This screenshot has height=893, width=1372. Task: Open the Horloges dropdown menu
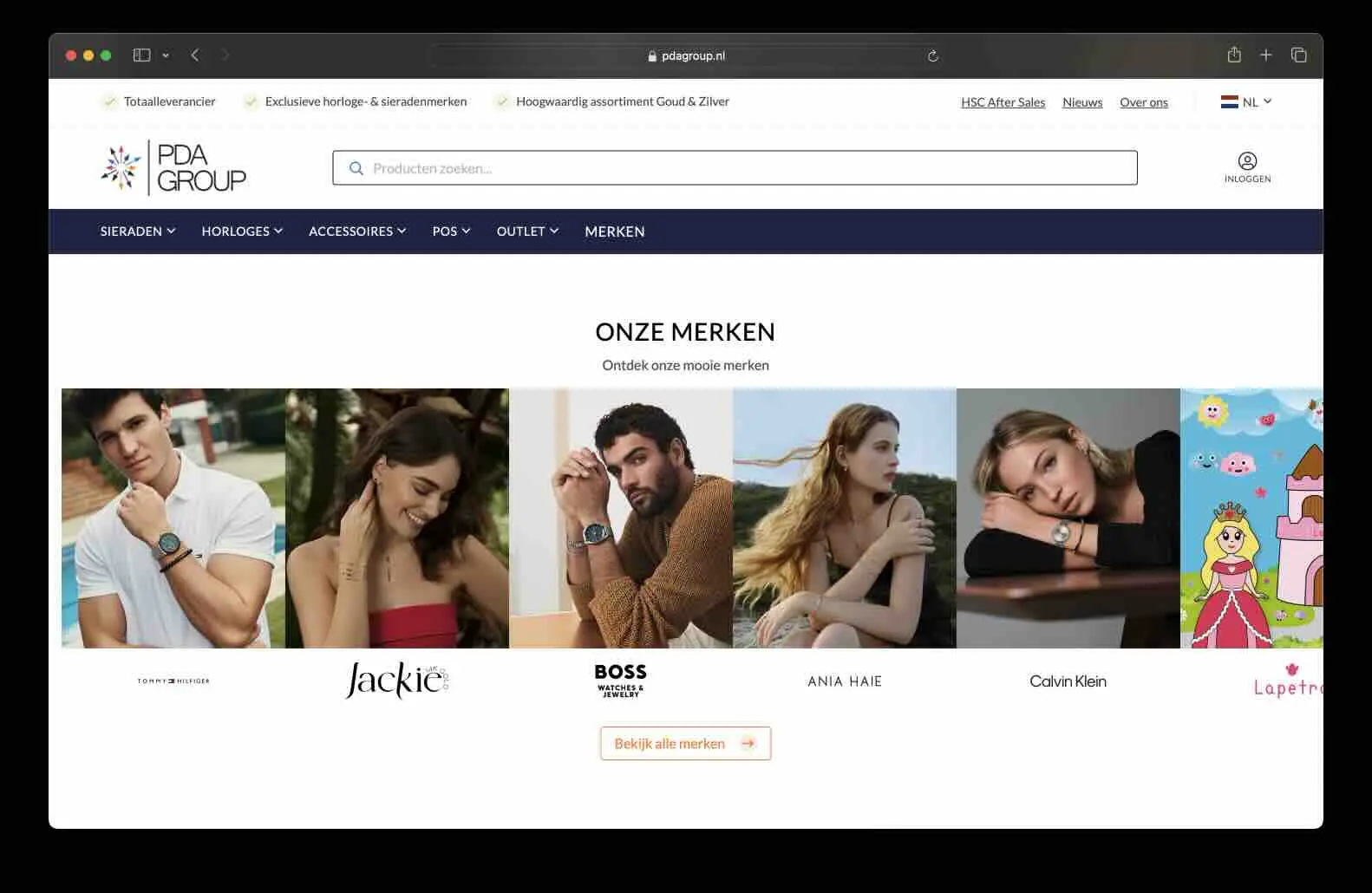[x=242, y=231]
